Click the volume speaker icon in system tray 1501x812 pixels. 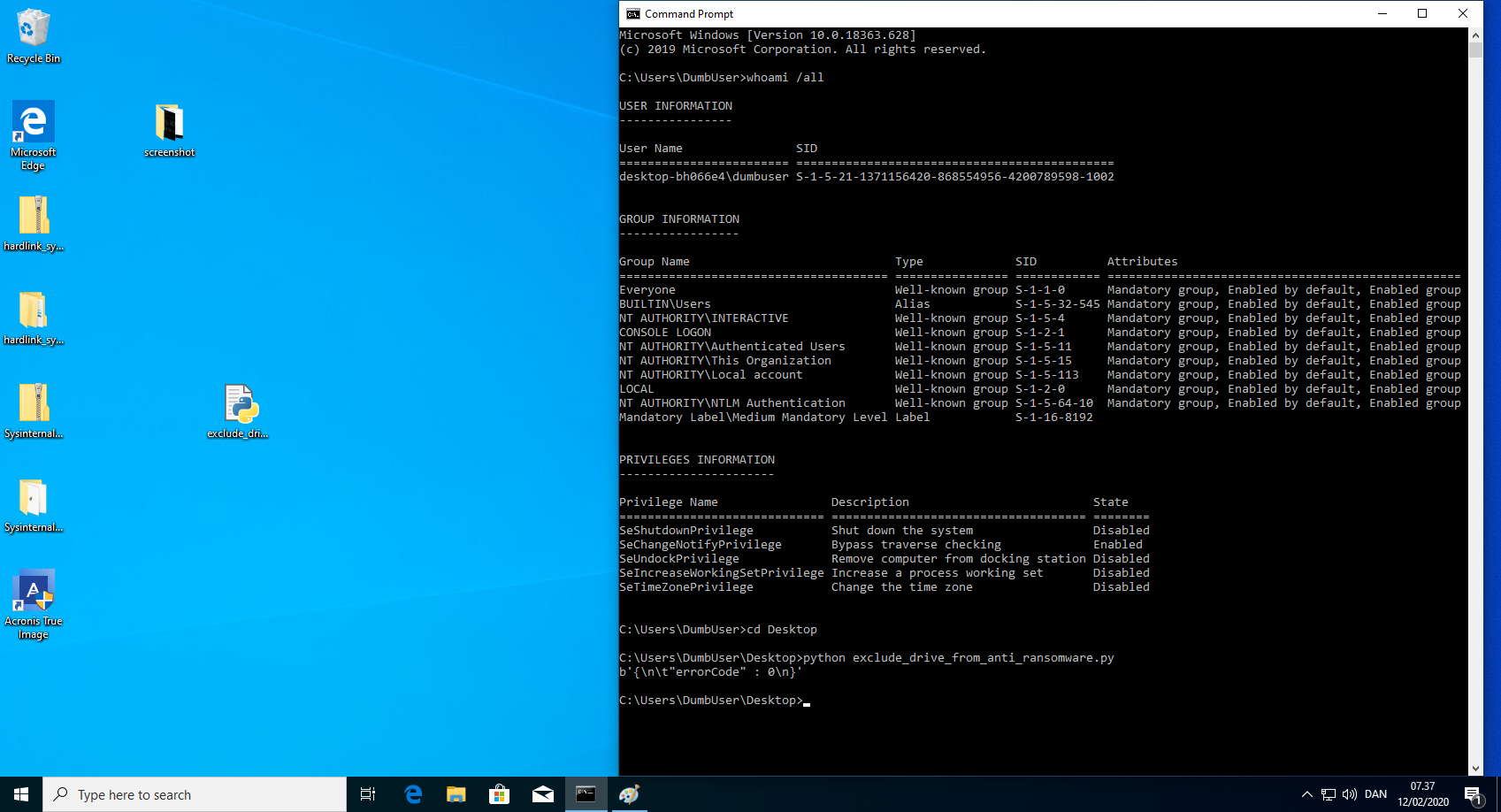pos(1349,794)
